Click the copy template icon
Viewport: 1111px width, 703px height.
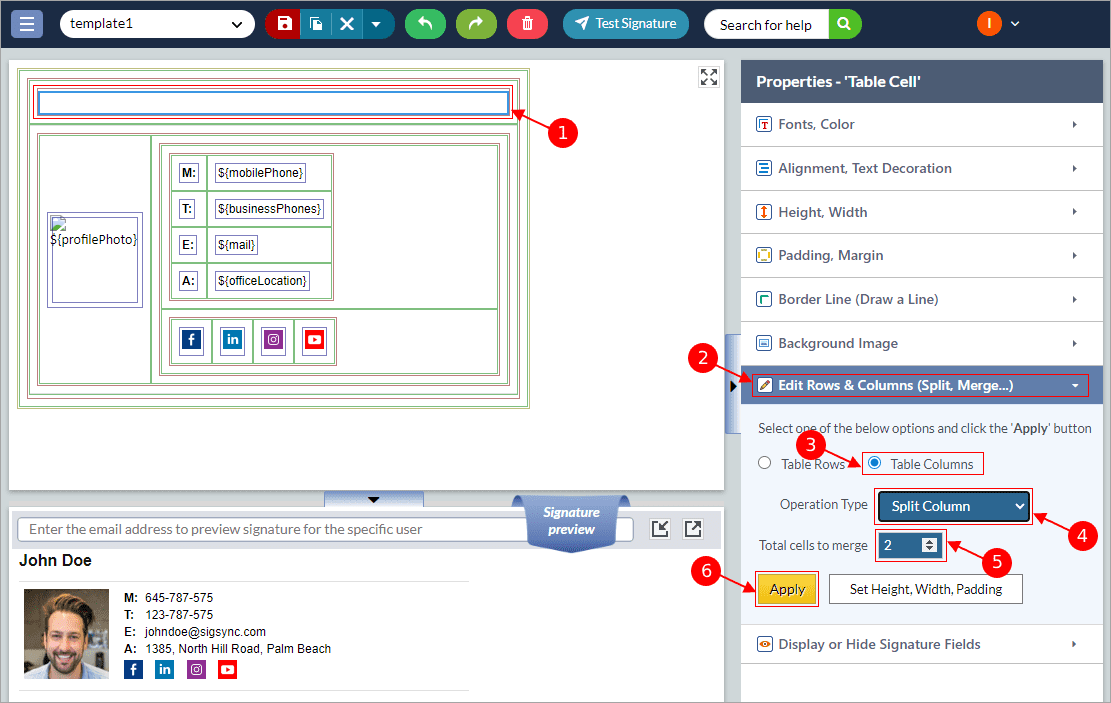click(x=316, y=23)
